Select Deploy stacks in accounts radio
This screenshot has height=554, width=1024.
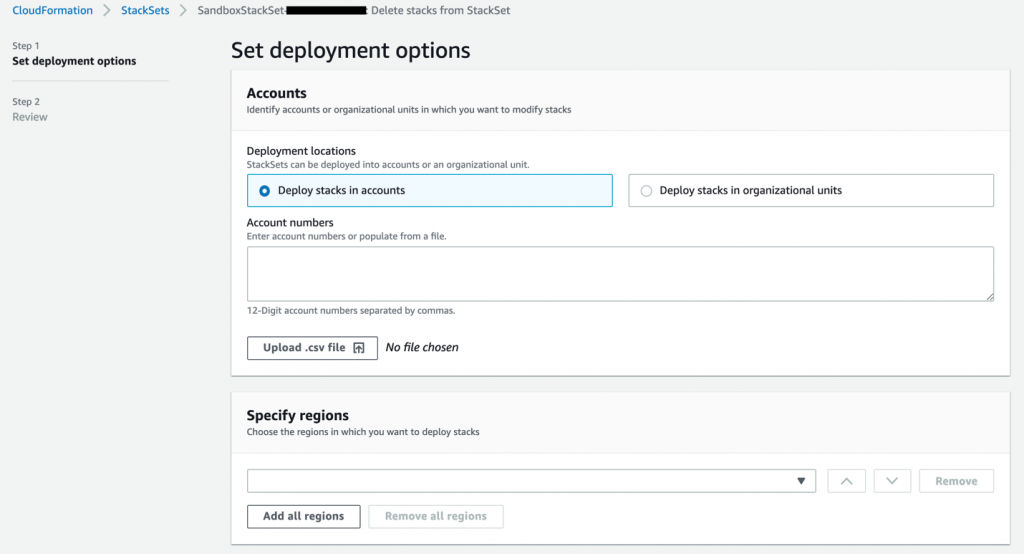(264, 190)
